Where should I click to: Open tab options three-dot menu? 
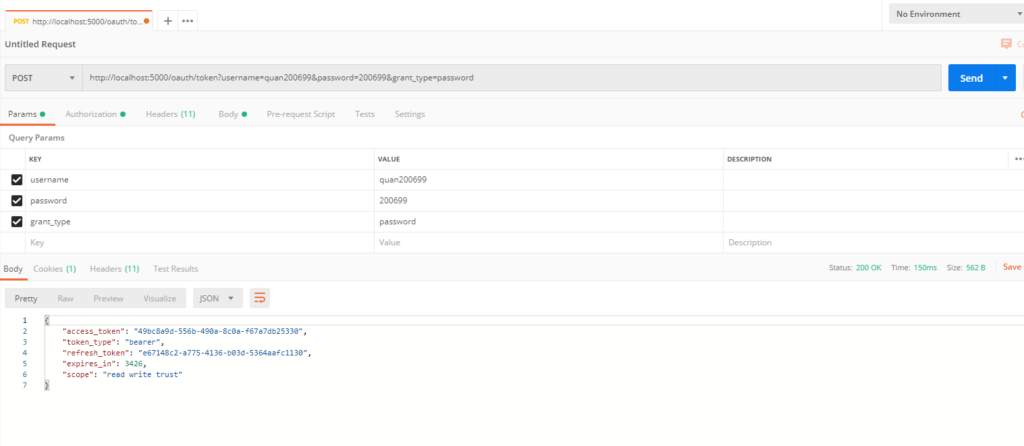tap(187, 21)
